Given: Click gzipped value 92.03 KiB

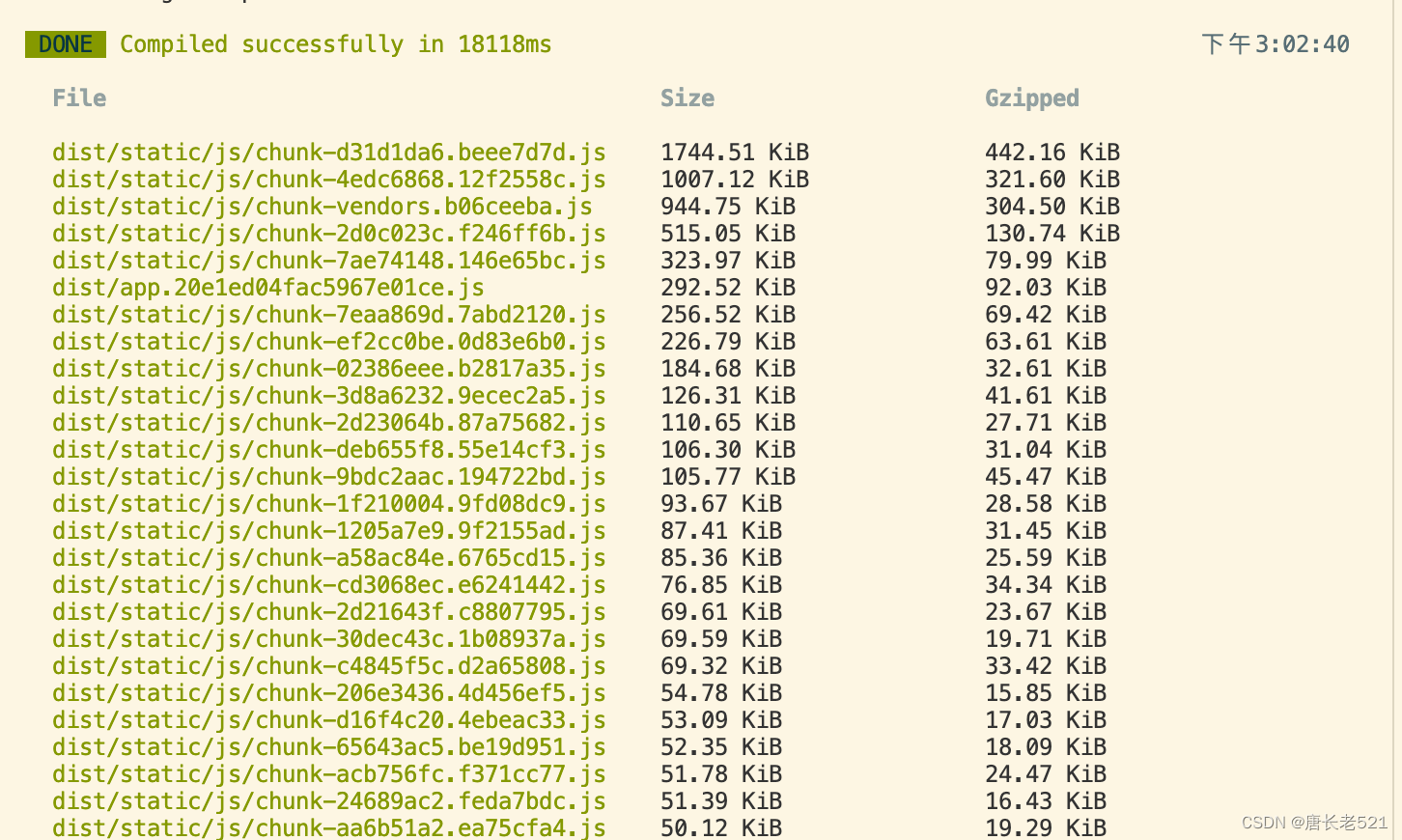Looking at the screenshot, I should pos(1046,288).
